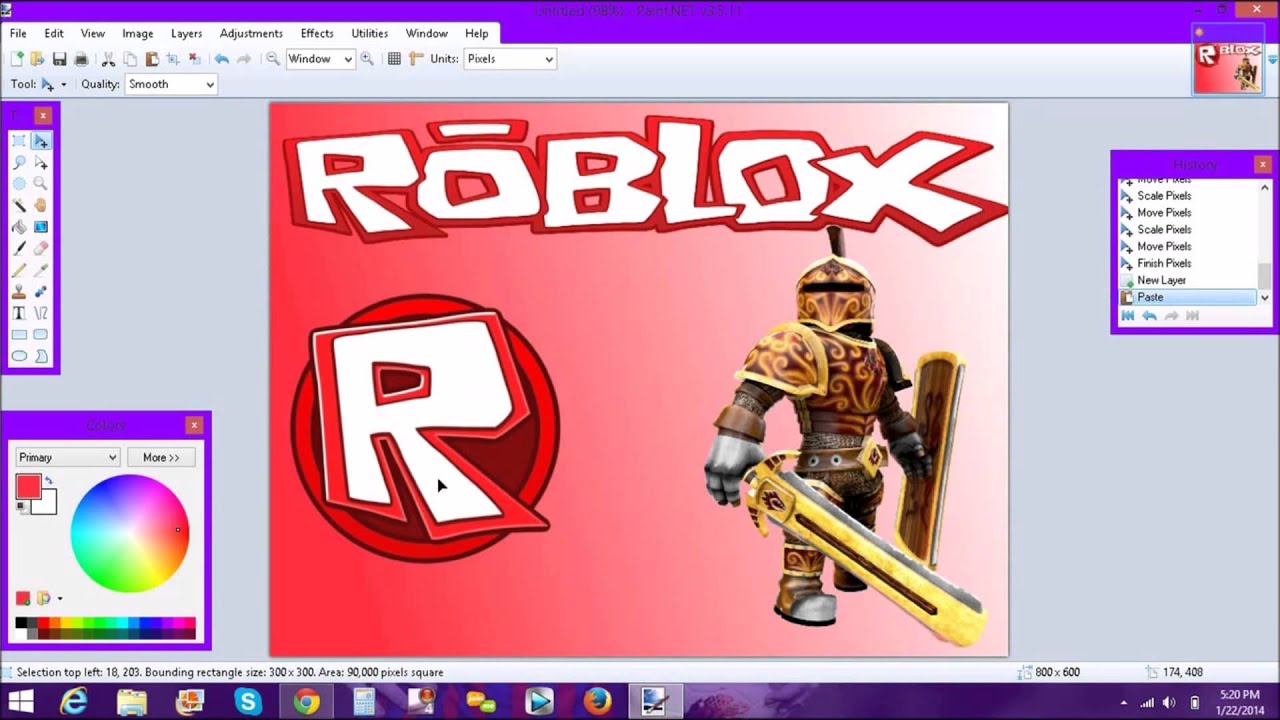Click the Deselect toolbar icon
This screenshot has width=1280, height=720.
click(195, 59)
